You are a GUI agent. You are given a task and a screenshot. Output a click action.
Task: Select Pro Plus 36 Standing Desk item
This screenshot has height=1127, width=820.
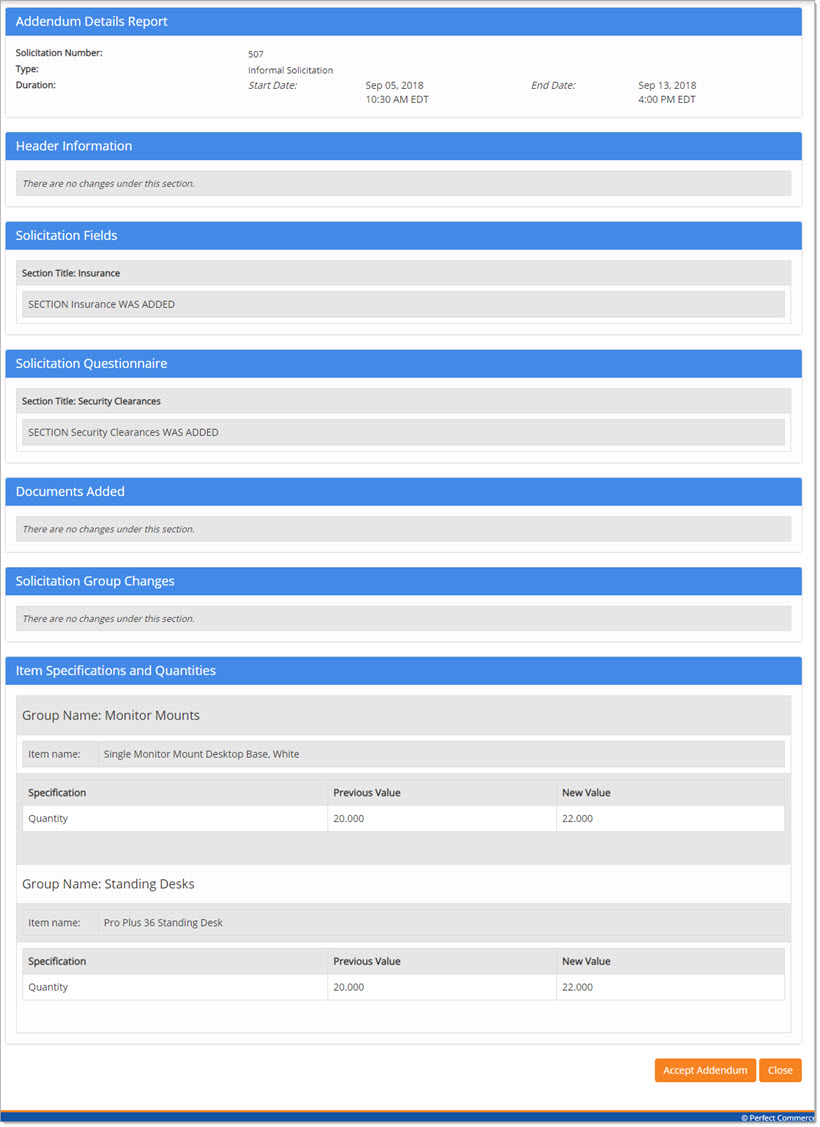pos(163,922)
